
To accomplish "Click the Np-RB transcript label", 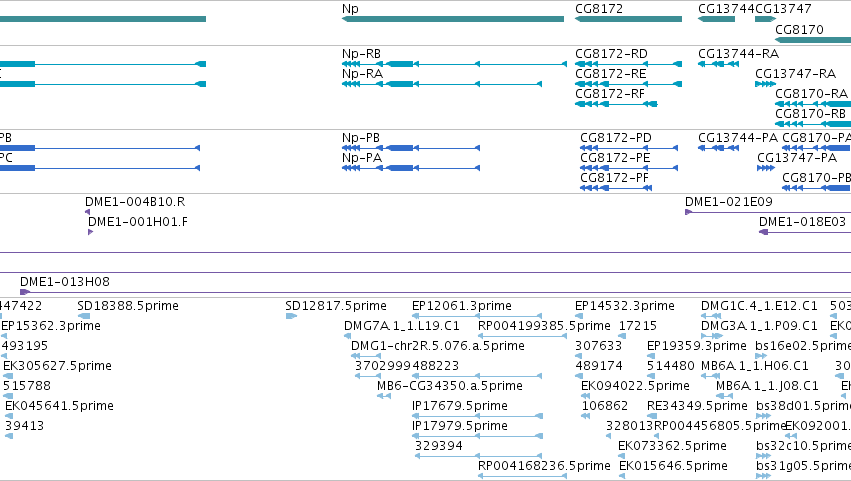I will [361, 54].
